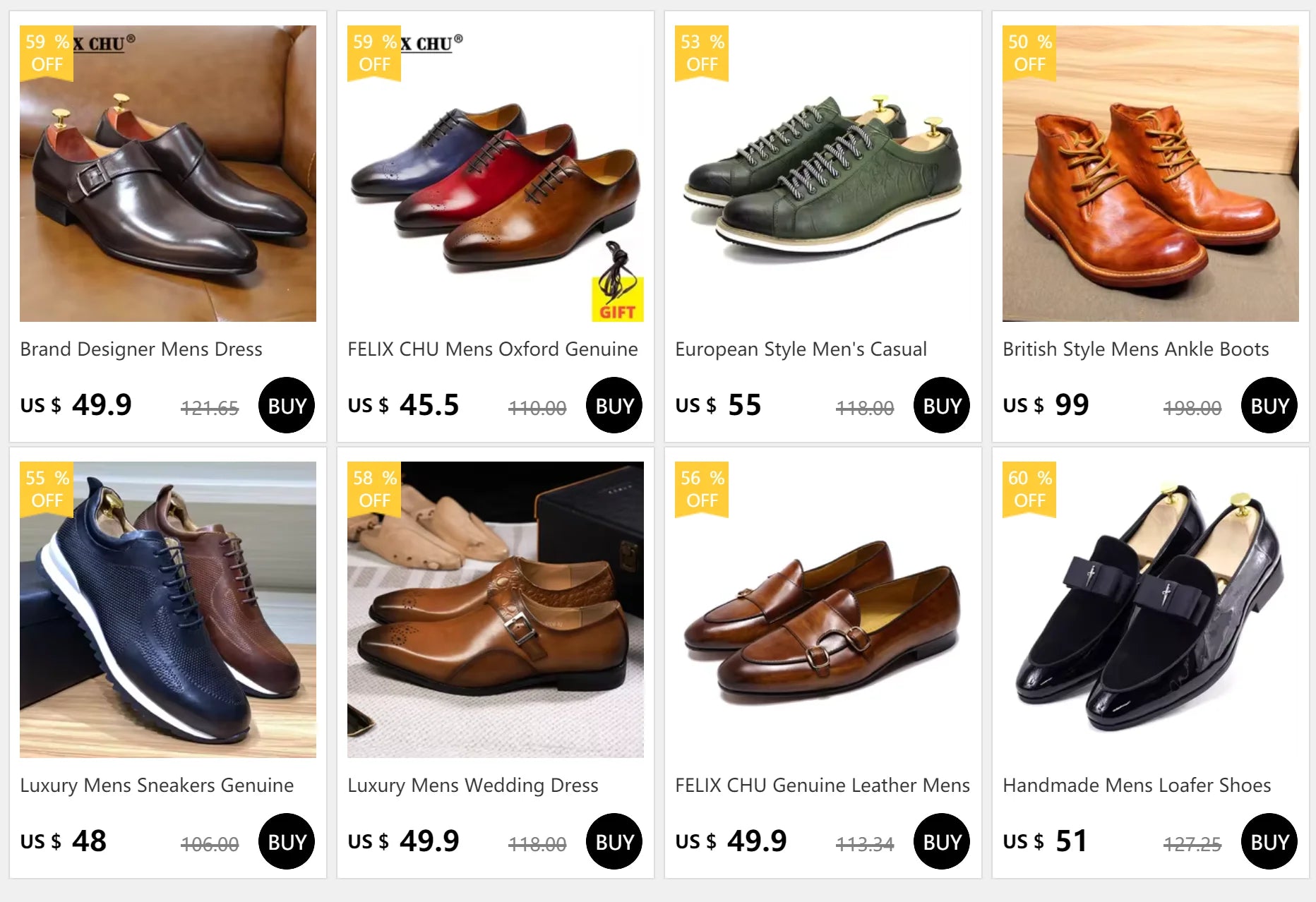This screenshot has height=902, width=1316.
Task: Select the orange ankle boots photo
Action: tap(1150, 174)
